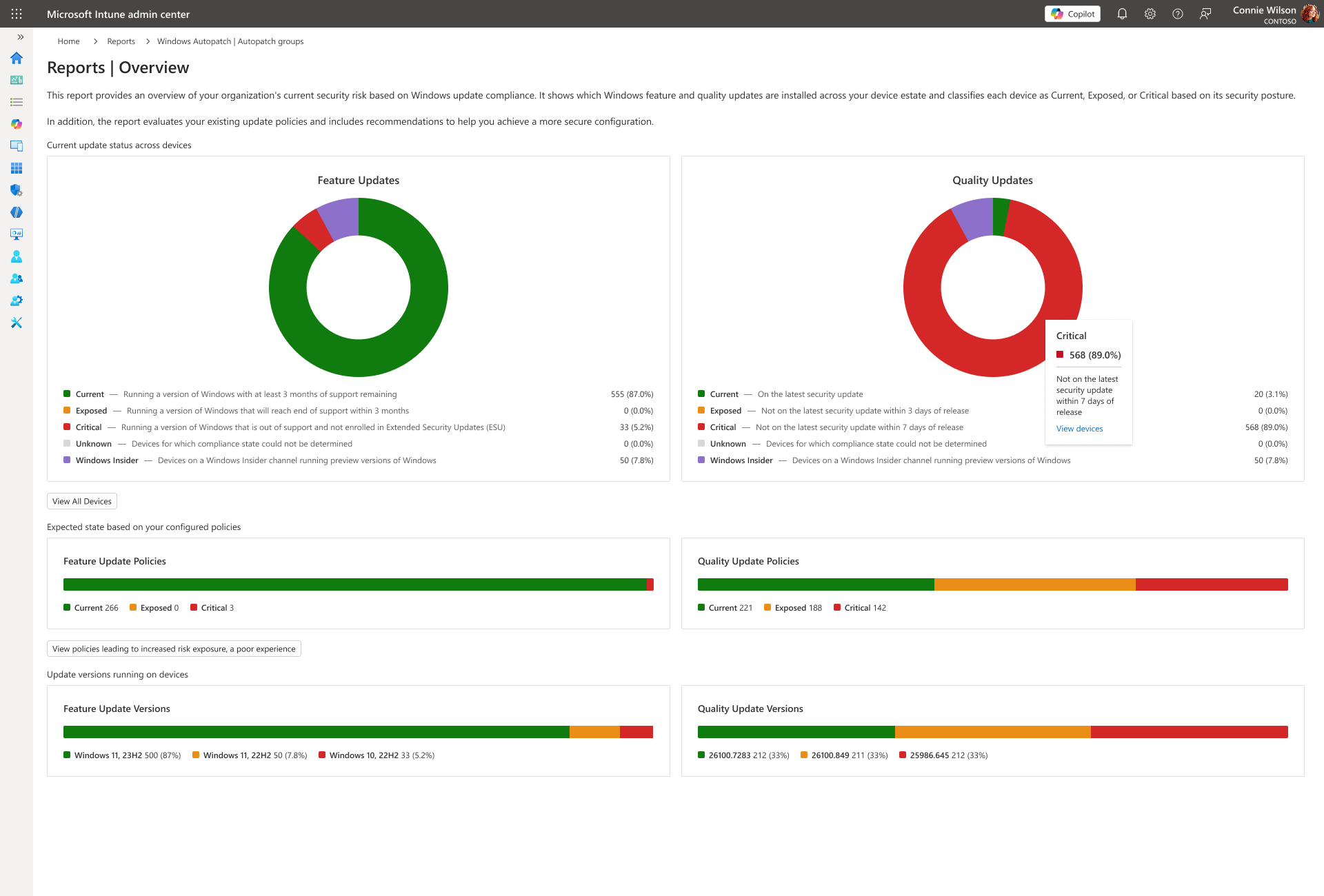Click the "Feature Update Versions" heading
Image resolution: width=1324 pixels, height=896 pixels.
click(117, 709)
